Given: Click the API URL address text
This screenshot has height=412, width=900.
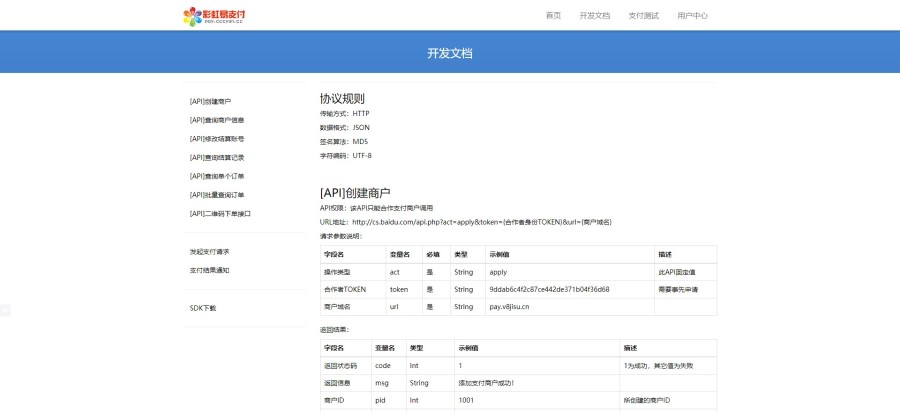Looking at the screenshot, I should point(465,221).
